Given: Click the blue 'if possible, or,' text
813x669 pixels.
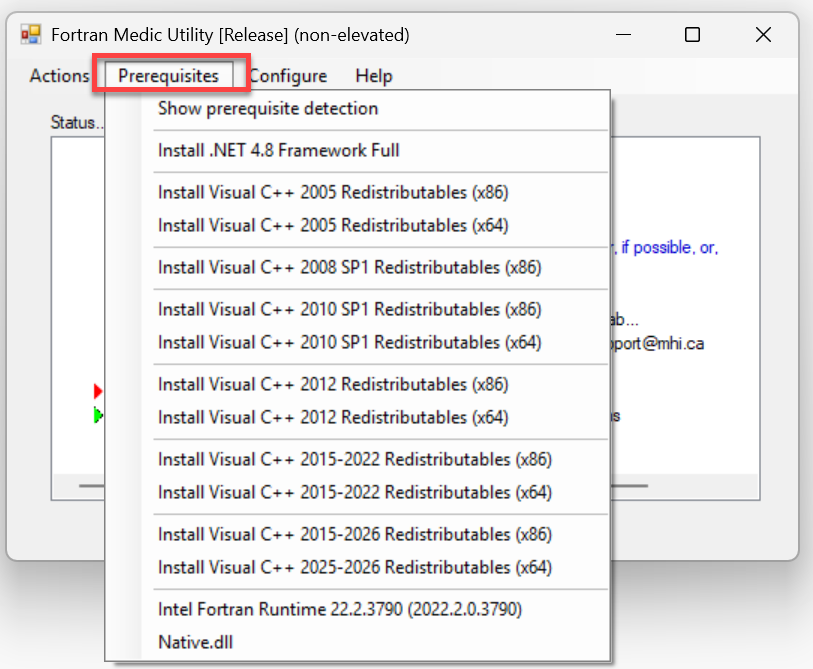Looking at the screenshot, I should point(669,248).
